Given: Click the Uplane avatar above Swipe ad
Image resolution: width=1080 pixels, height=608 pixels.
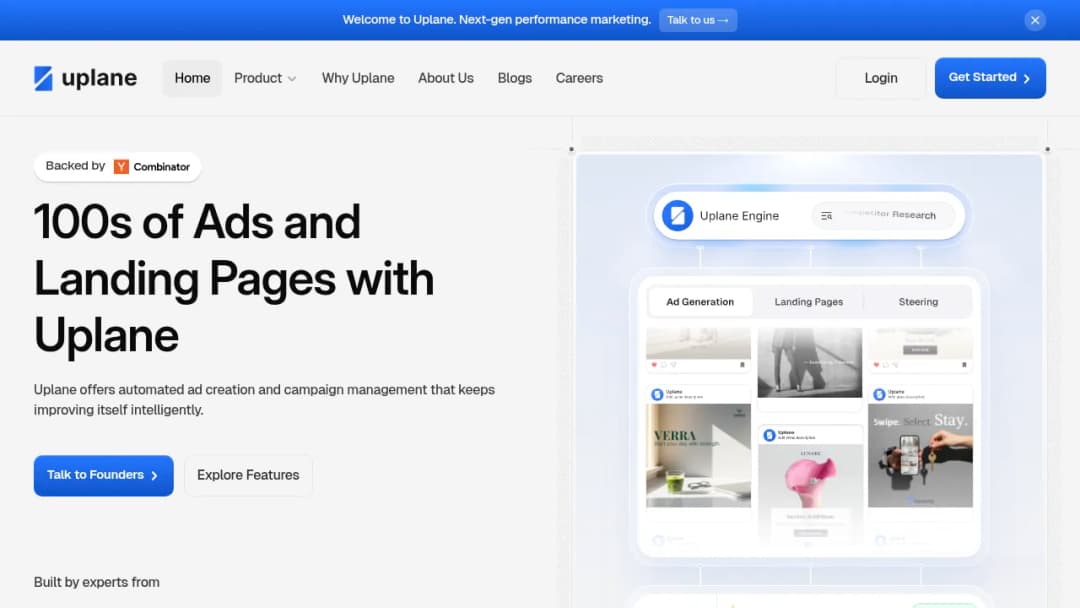Looking at the screenshot, I should coord(879,395).
